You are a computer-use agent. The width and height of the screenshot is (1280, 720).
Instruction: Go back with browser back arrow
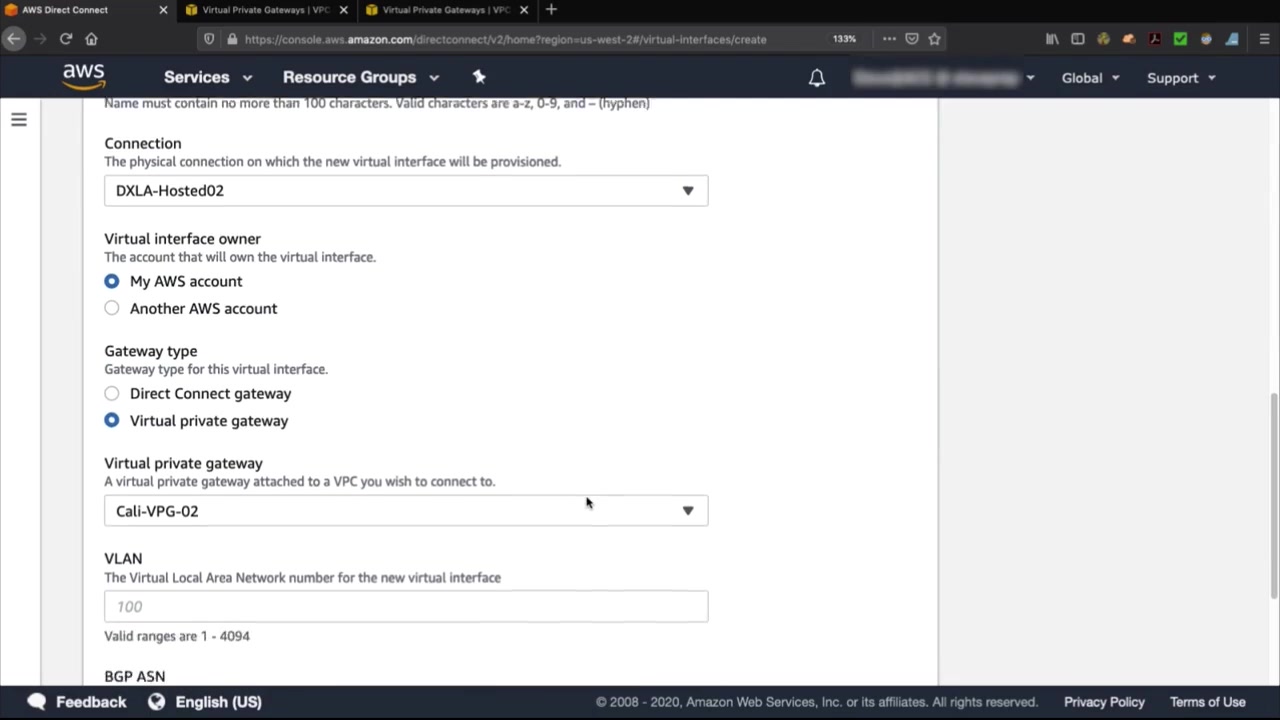coord(13,39)
